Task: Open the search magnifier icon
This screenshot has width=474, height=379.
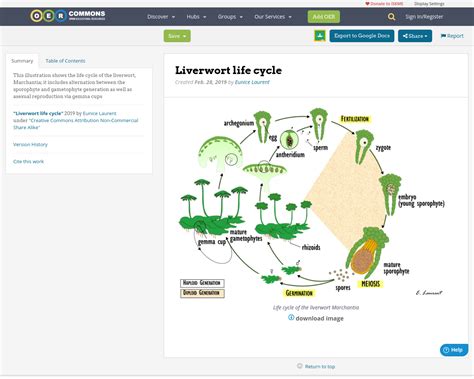Action: point(392,17)
